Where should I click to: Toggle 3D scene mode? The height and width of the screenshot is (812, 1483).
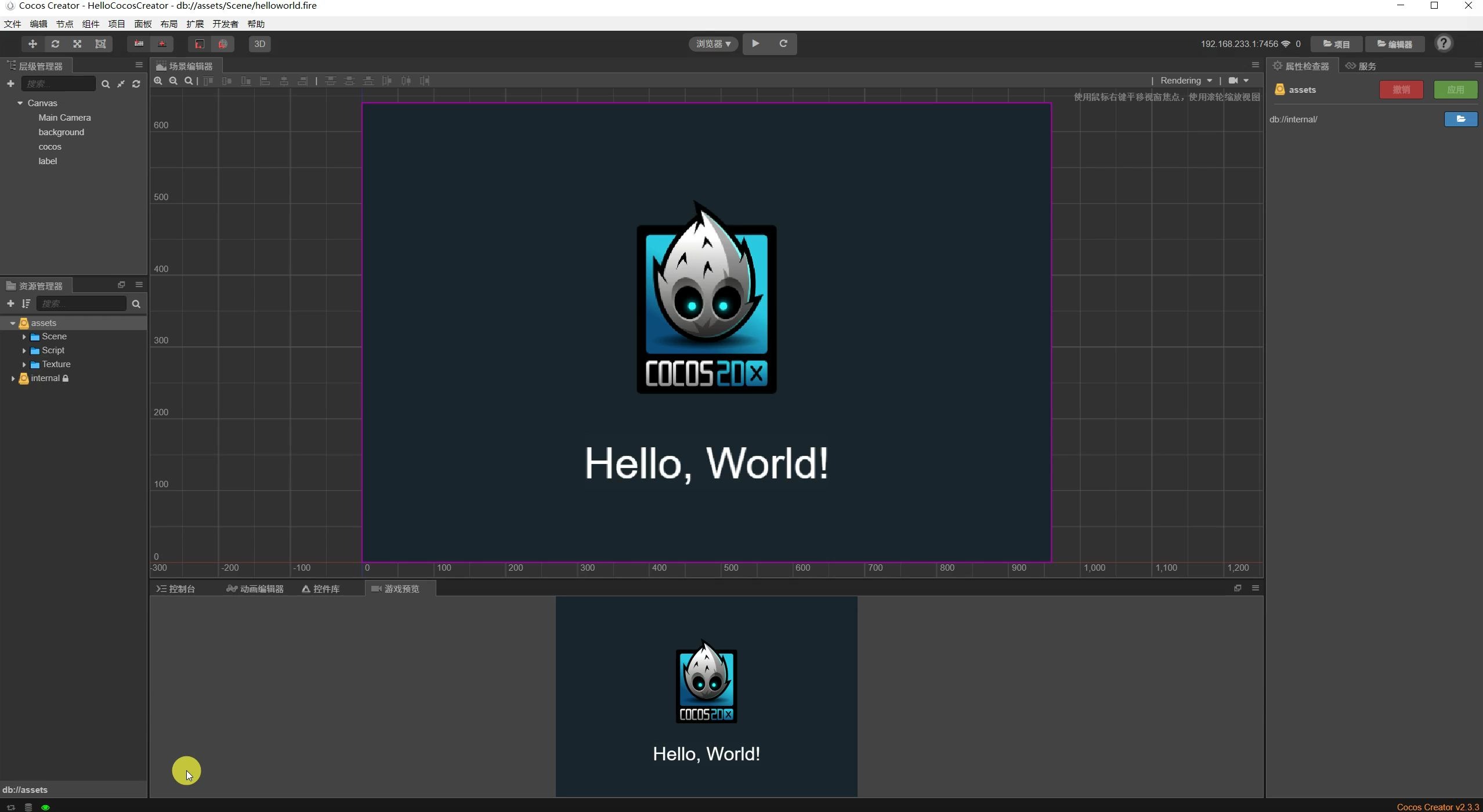(259, 44)
